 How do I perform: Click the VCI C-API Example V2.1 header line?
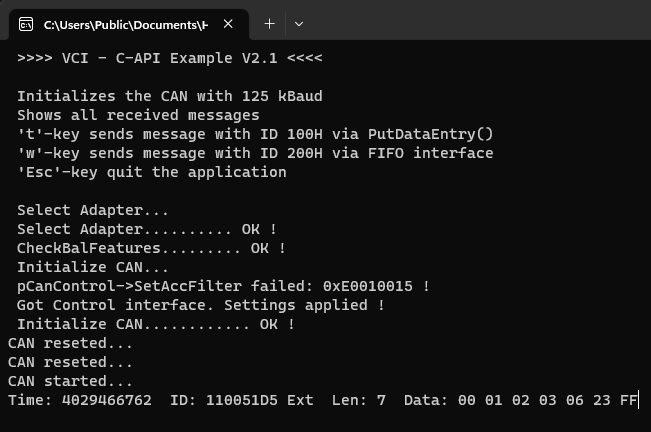(169, 58)
